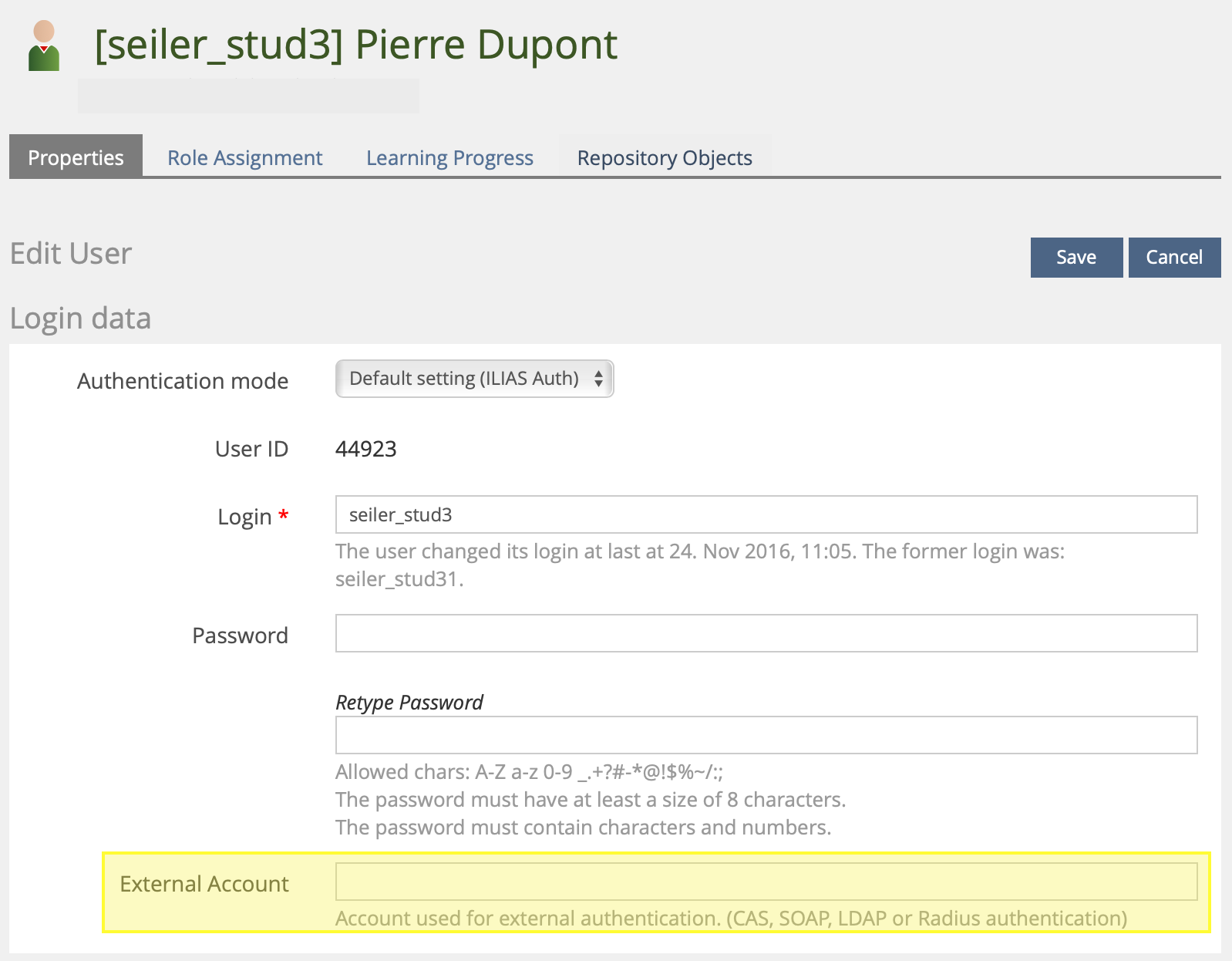
Task: Switch to the Properties tab
Action: (76, 157)
